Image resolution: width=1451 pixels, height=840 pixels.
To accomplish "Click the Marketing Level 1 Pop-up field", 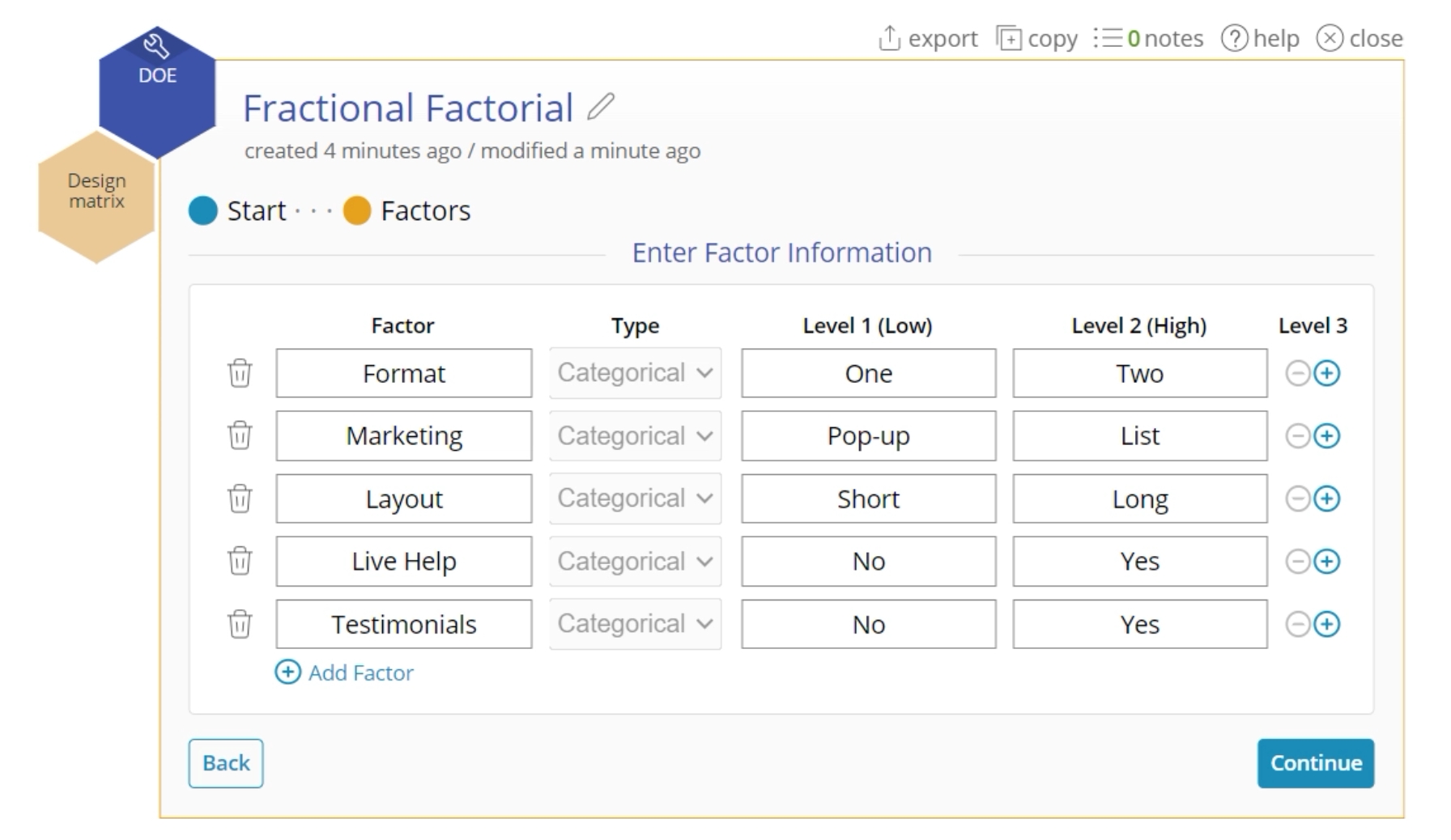I will tap(868, 436).
